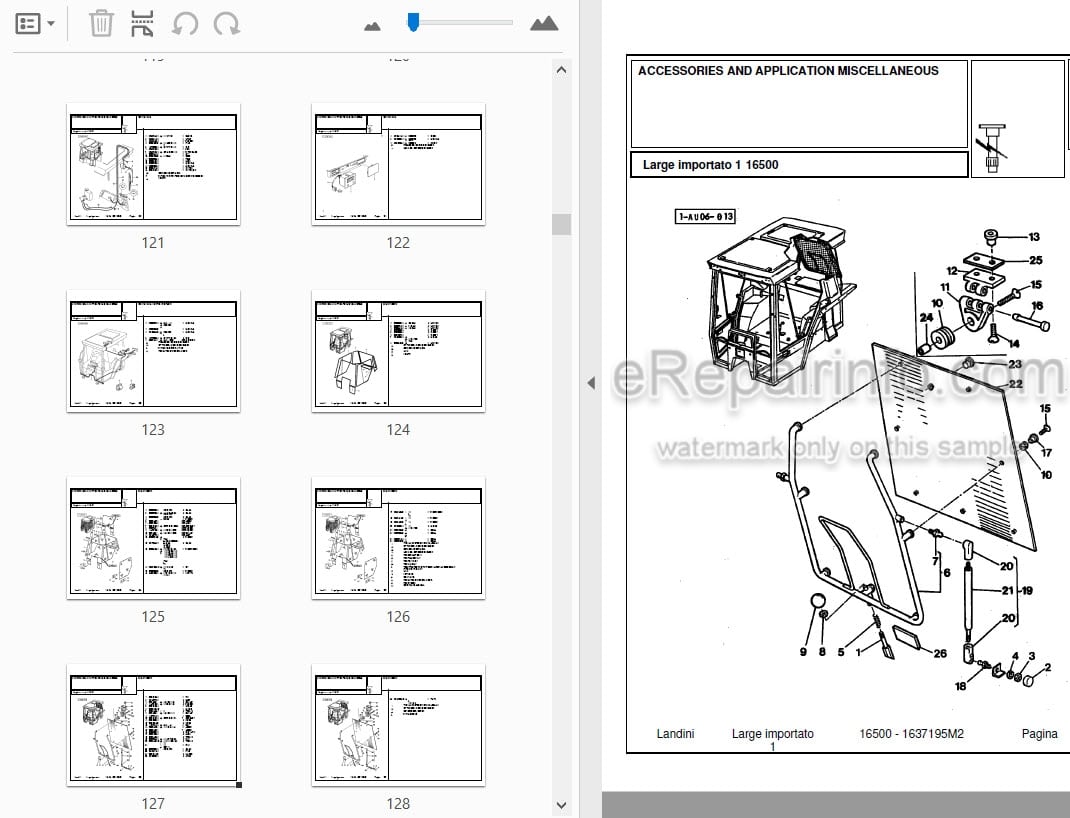Open page 124 thumbnail
Image resolution: width=1070 pixels, height=818 pixels.
point(399,351)
